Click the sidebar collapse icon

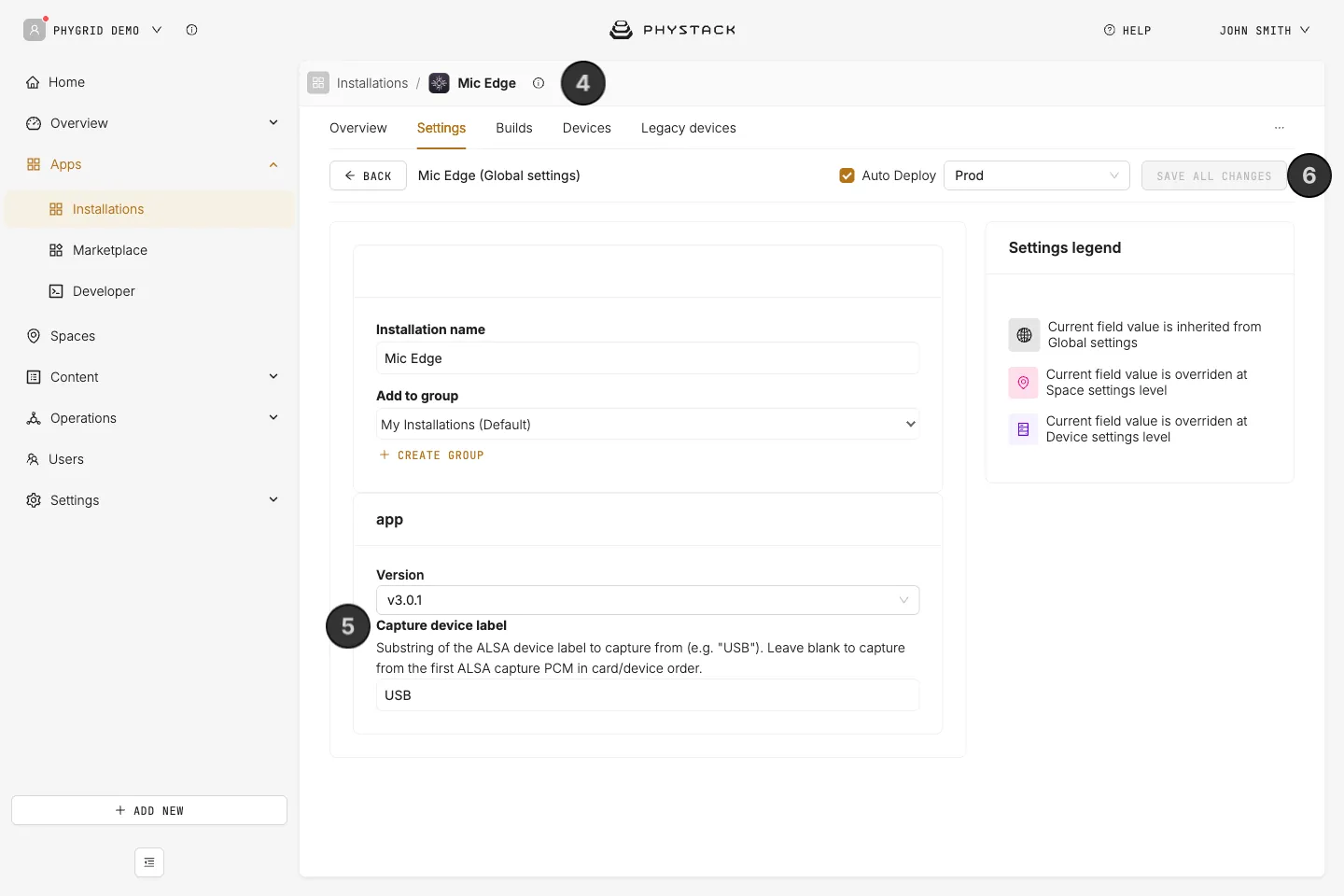point(149,862)
